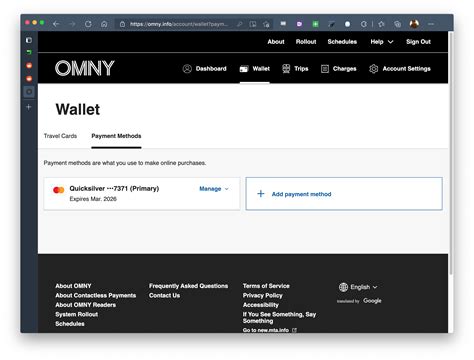Open the browser profile avatar
Image resolution: width=474 pixels, height=360 pixels.
(x=414, y=24)
